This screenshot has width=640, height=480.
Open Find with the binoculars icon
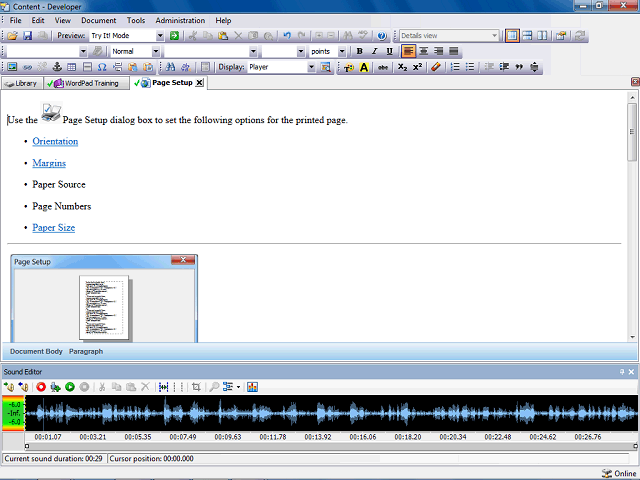pyautogui.click(x=171, y=67)
